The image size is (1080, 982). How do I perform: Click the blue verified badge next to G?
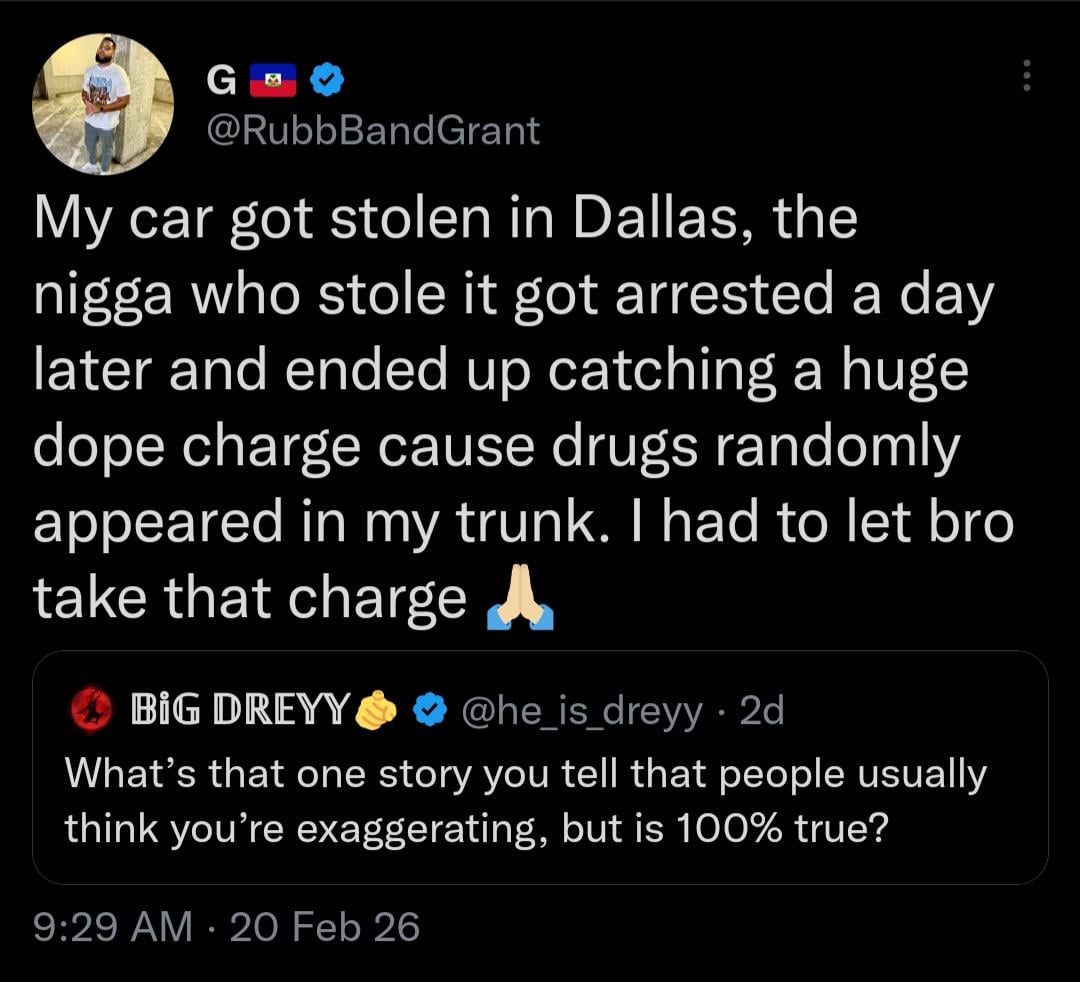tap(327, 79)
